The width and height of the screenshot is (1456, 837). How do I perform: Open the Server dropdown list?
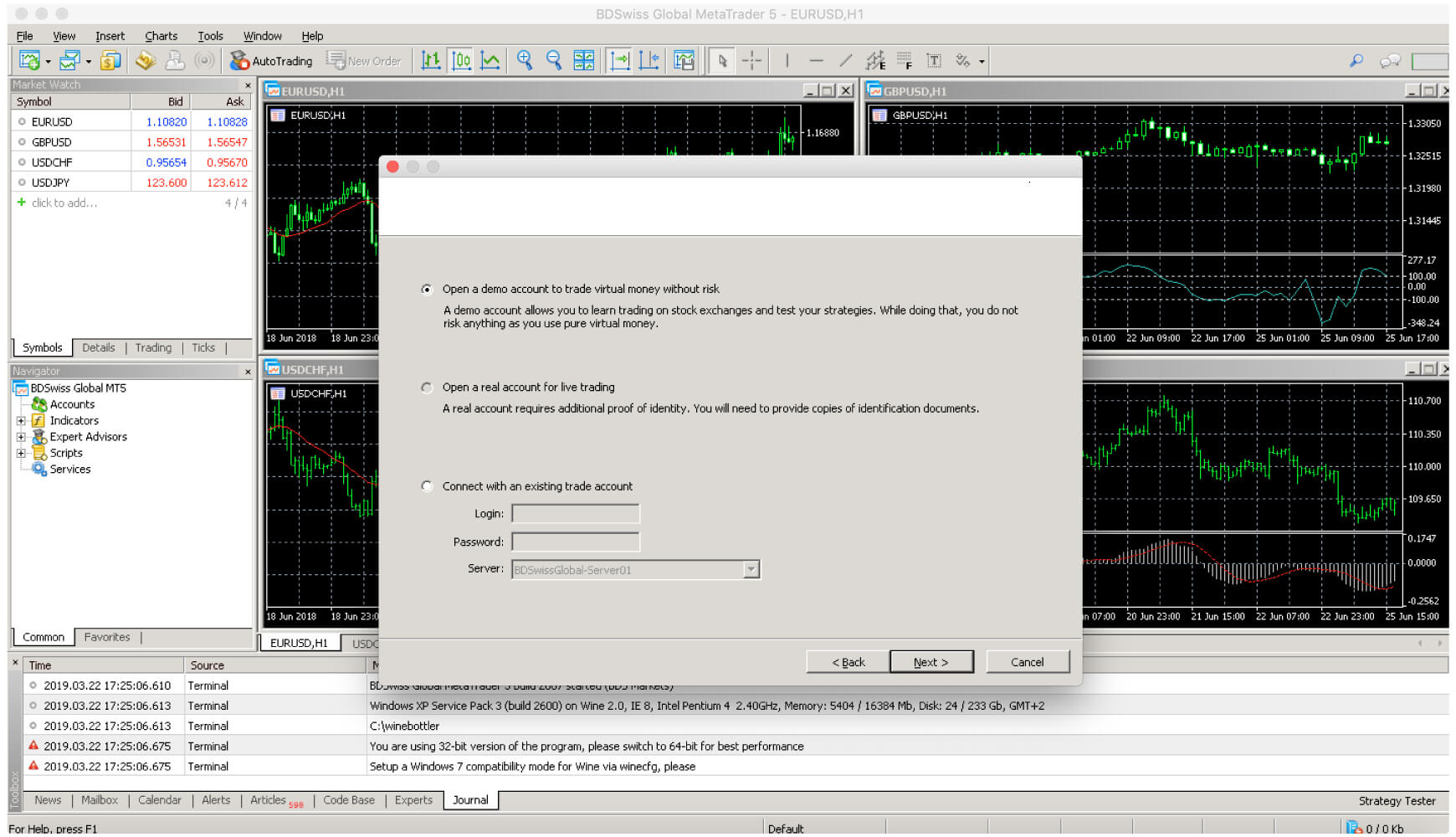tap(751, 569)
